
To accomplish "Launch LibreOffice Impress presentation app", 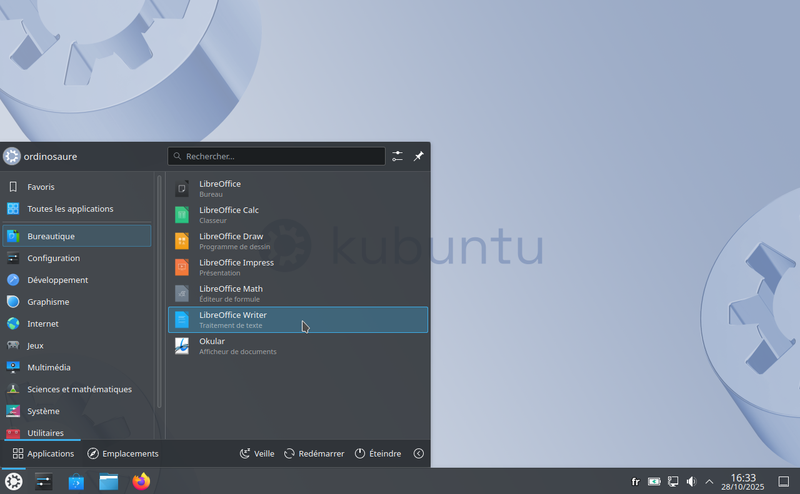I will click(x=298, y=267).
